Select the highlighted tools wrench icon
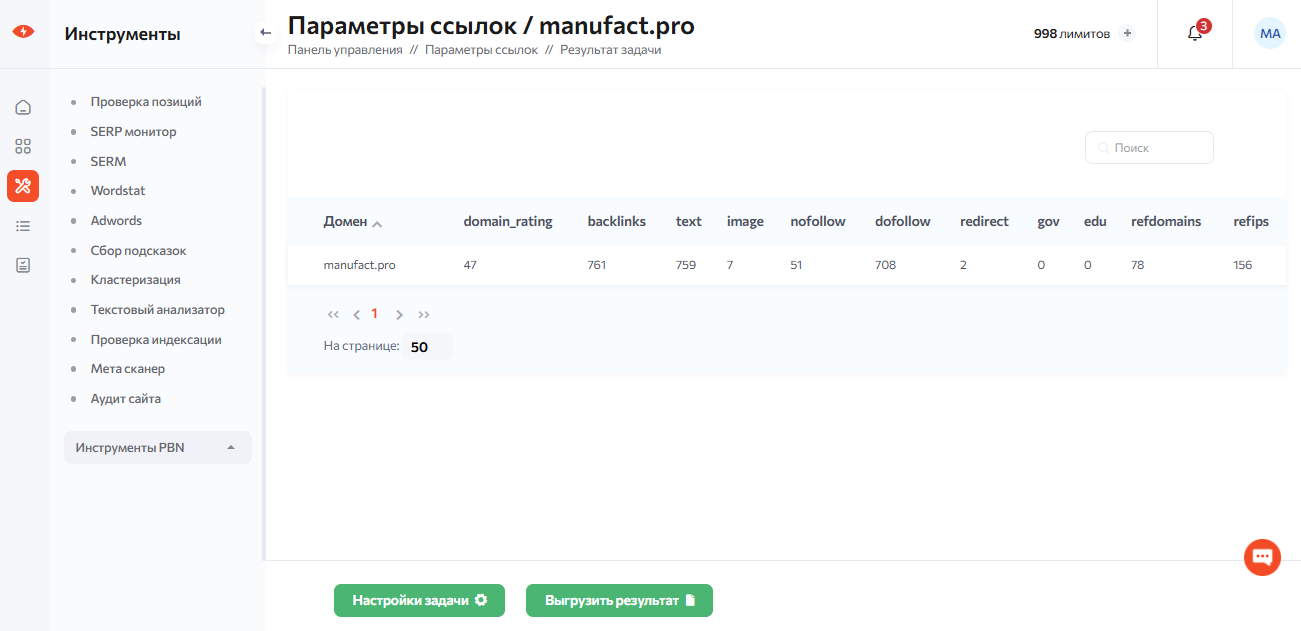 point(23,185)
